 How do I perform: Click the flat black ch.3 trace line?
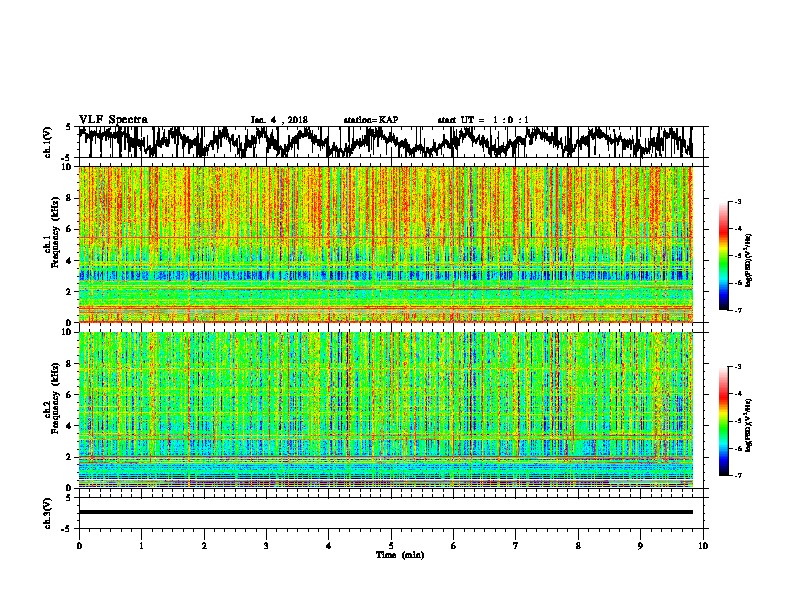[386, 512]
